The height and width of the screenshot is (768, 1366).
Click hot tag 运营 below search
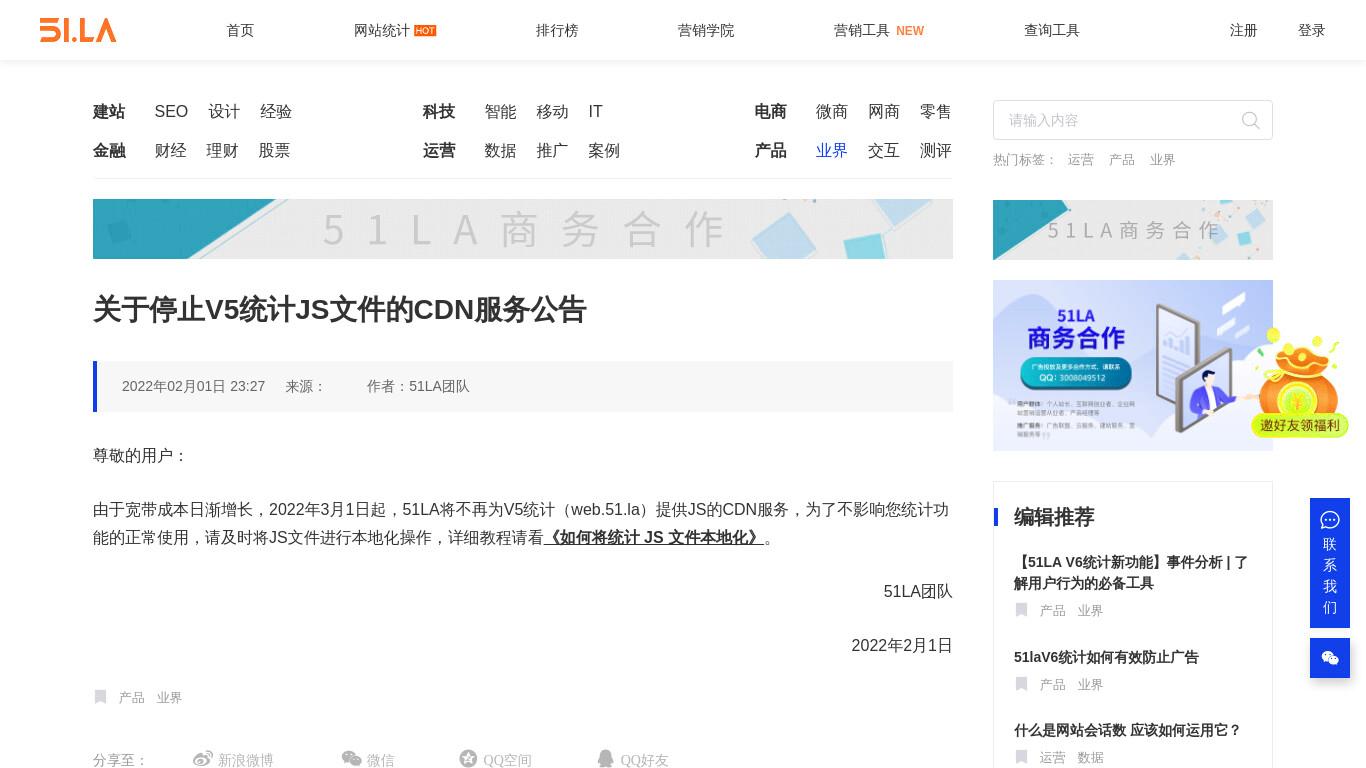(x=1081, y=160)
